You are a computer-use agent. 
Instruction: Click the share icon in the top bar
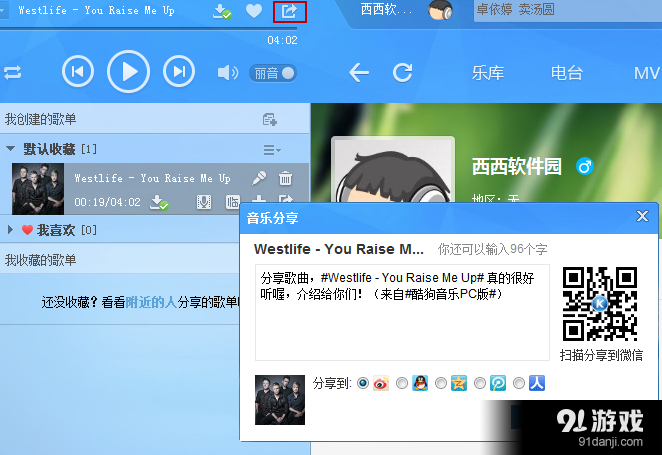tap(289, 11)
